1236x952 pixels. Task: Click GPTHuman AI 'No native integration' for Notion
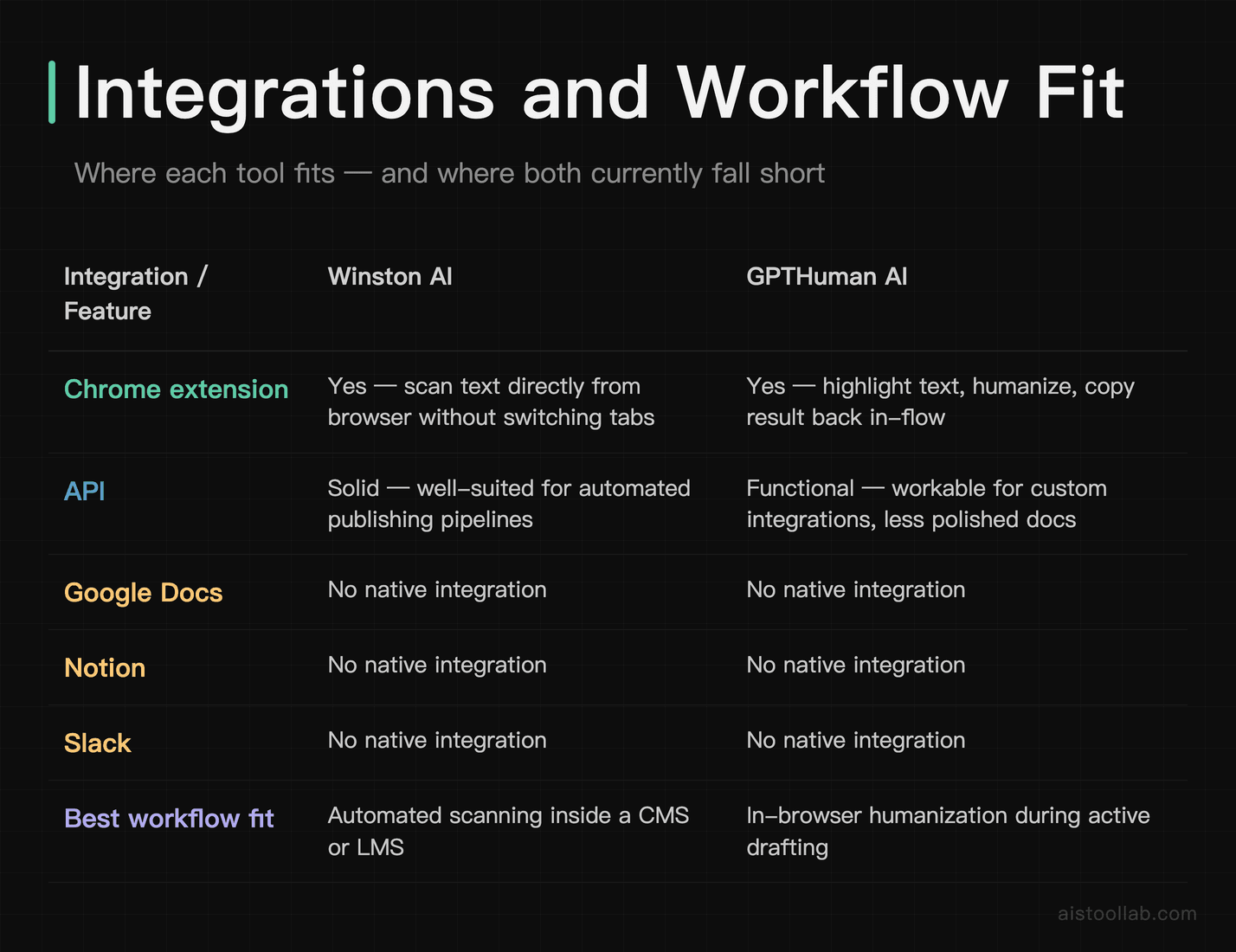(855, 665)
